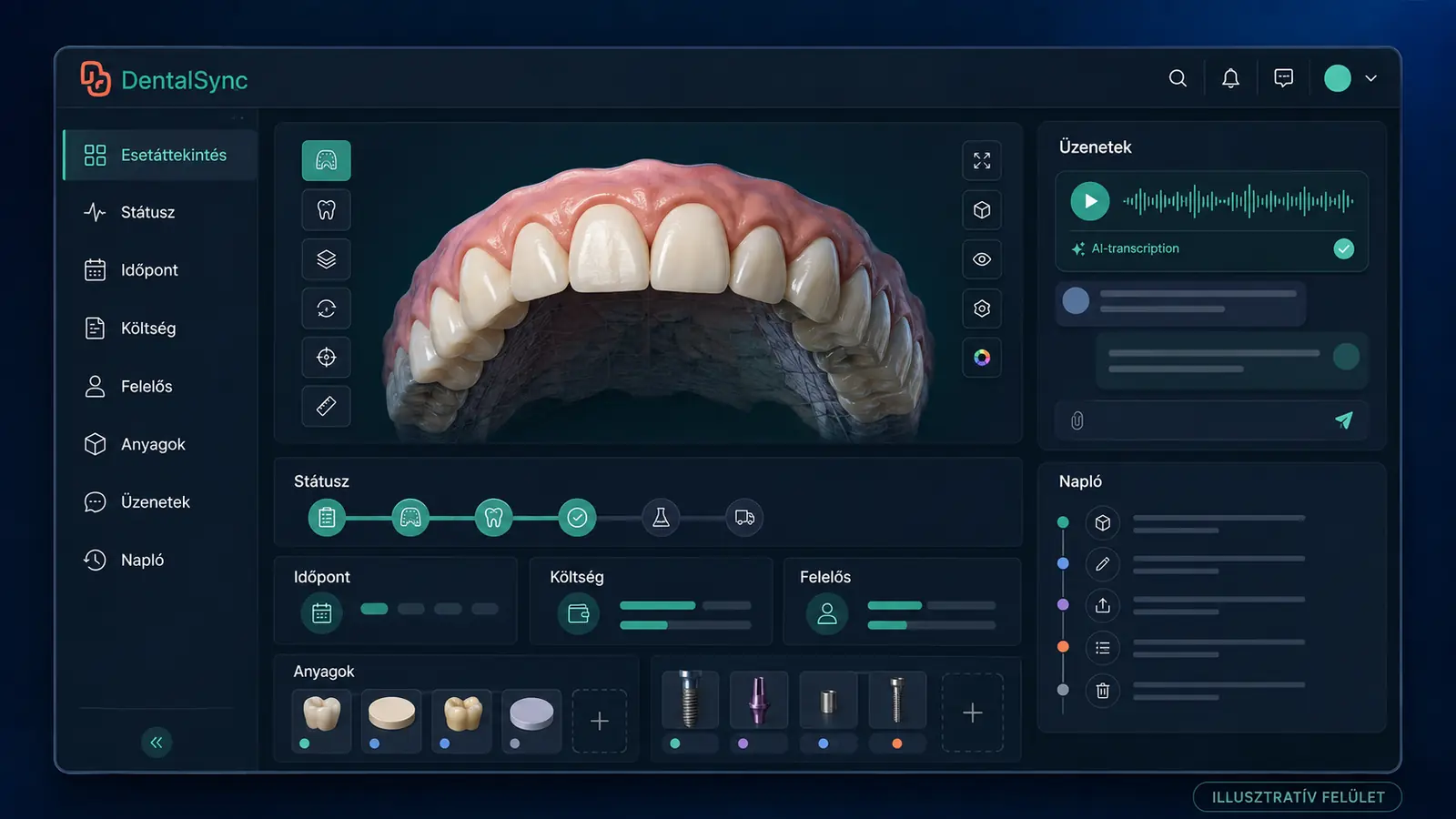Image resolution: width=1456 pixels, height=819 pixels.
Task: Add a new implant component with plus
Action: (x=973, y=713)
